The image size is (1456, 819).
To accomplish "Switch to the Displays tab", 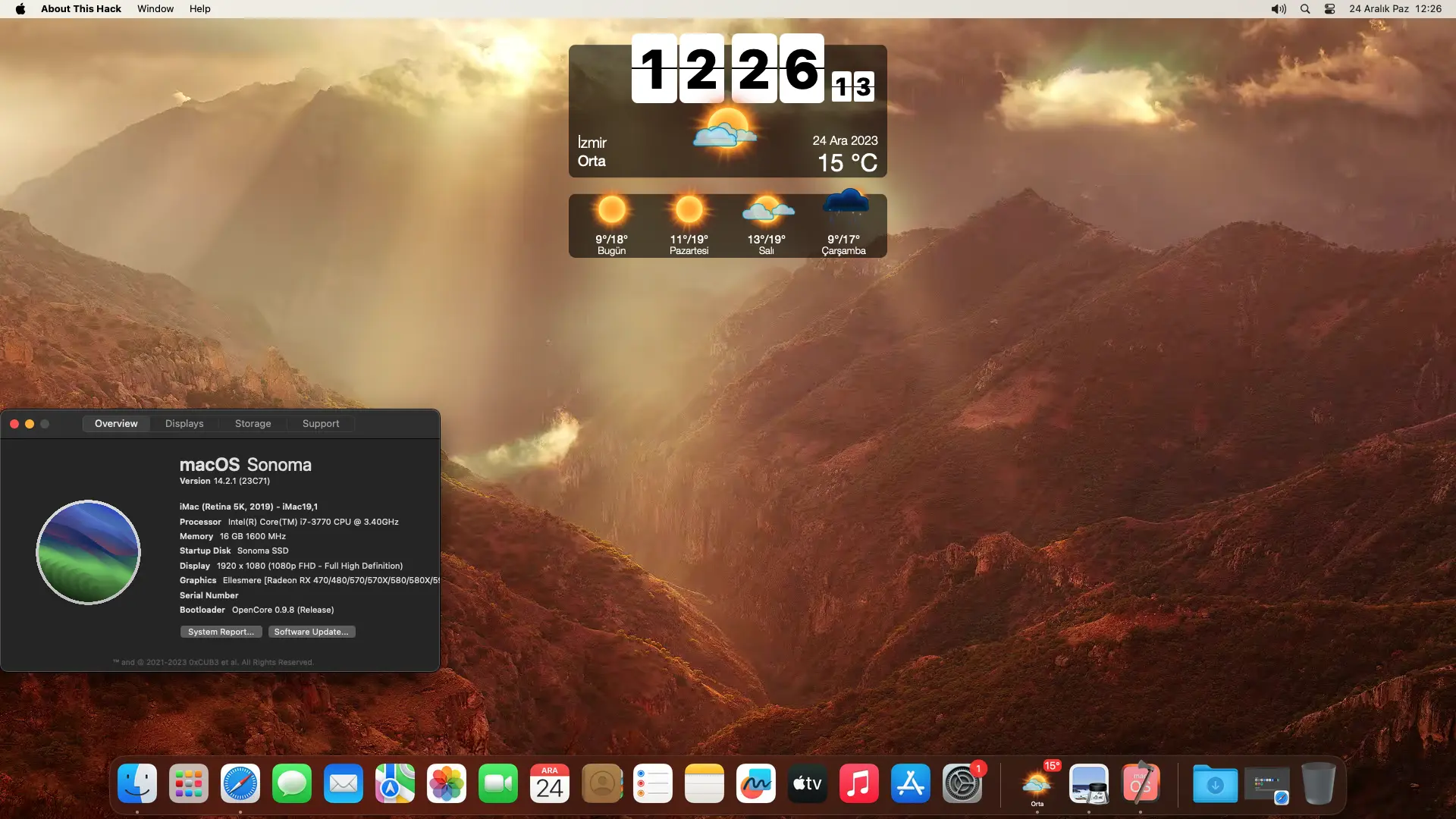I will [x=184, y=424].
